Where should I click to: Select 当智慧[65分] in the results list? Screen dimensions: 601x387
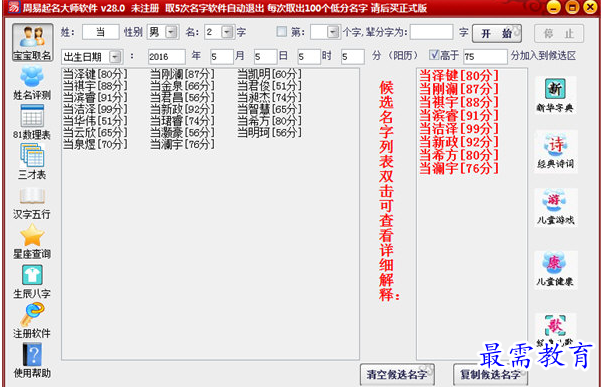tap(269, 109)
